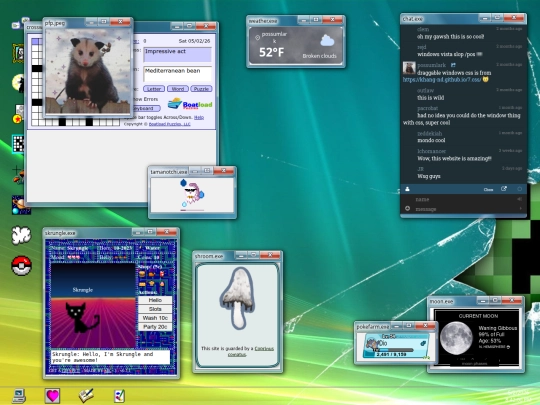Open the black cat moon desktop icon
Screen dimensions: 540x405
tap(18, 83)
